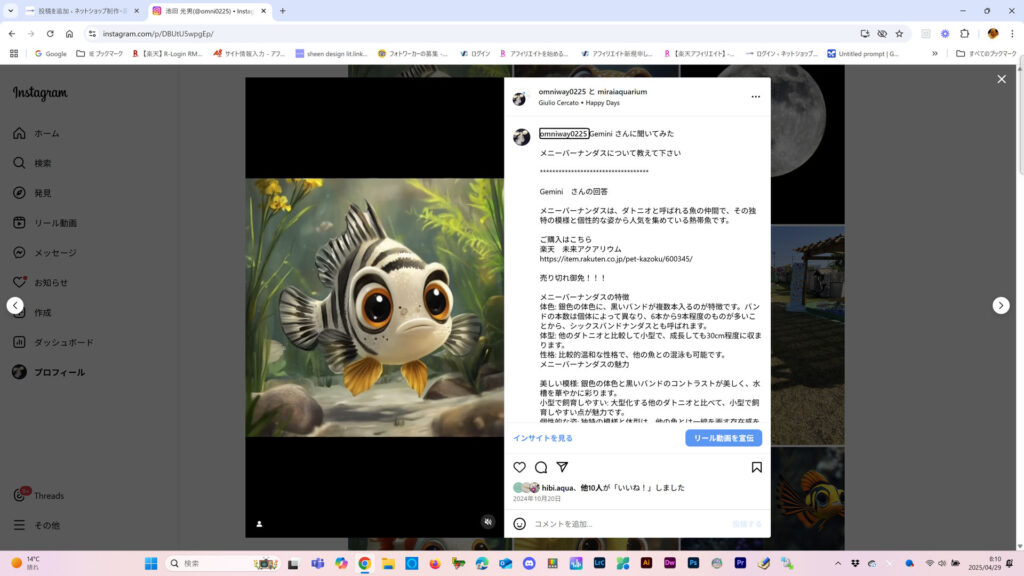Switch to first browser tab 投稿を追加
The image size is (1024, 576).
(82, 11)
